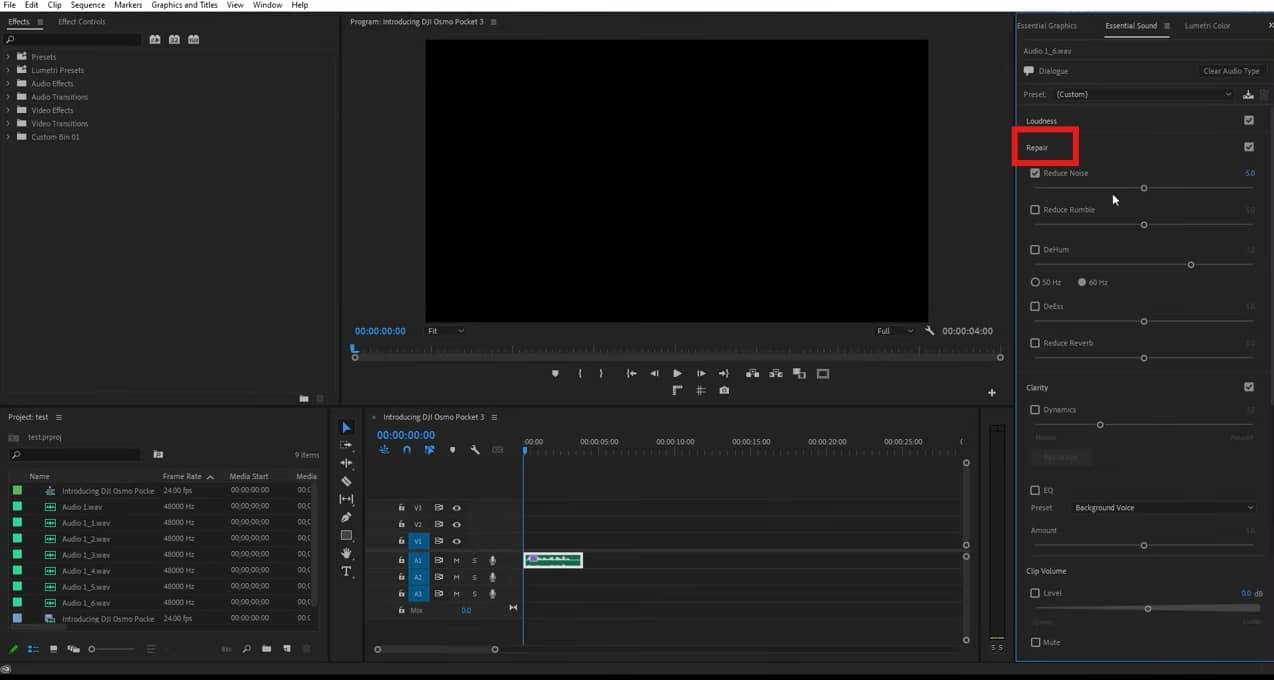Select the Pen tool
The width and height of the screenshot is (1274, 680).
point(347,517)
